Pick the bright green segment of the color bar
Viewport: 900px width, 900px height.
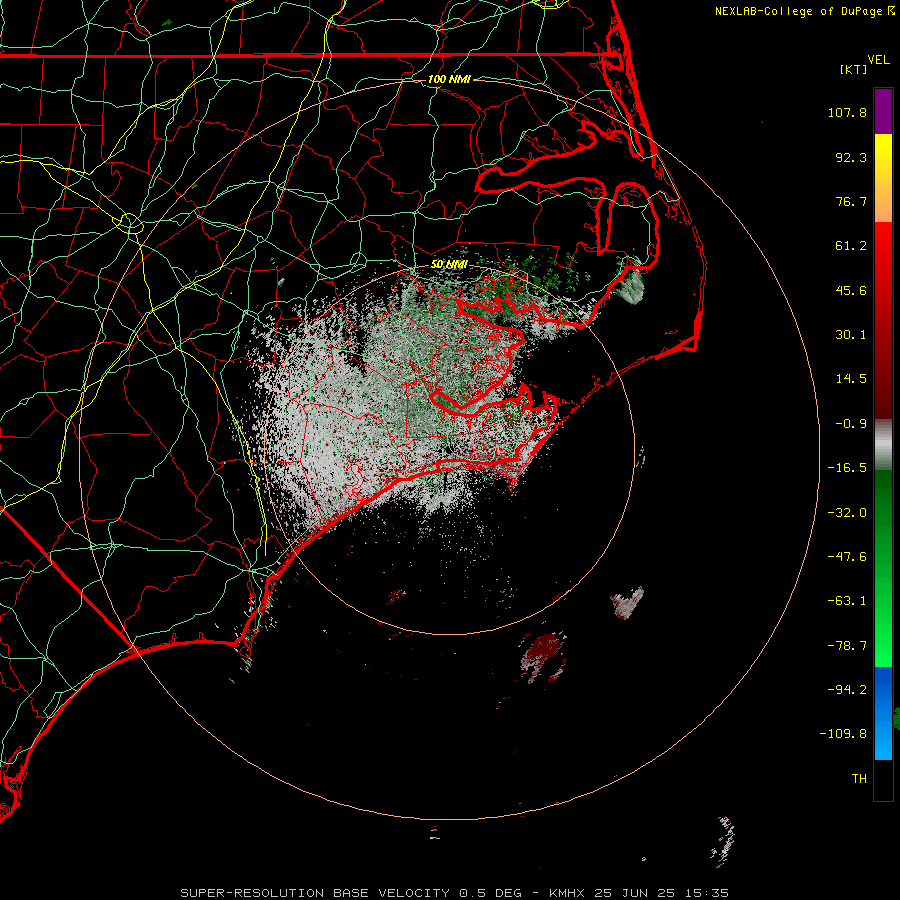(883, 568)
